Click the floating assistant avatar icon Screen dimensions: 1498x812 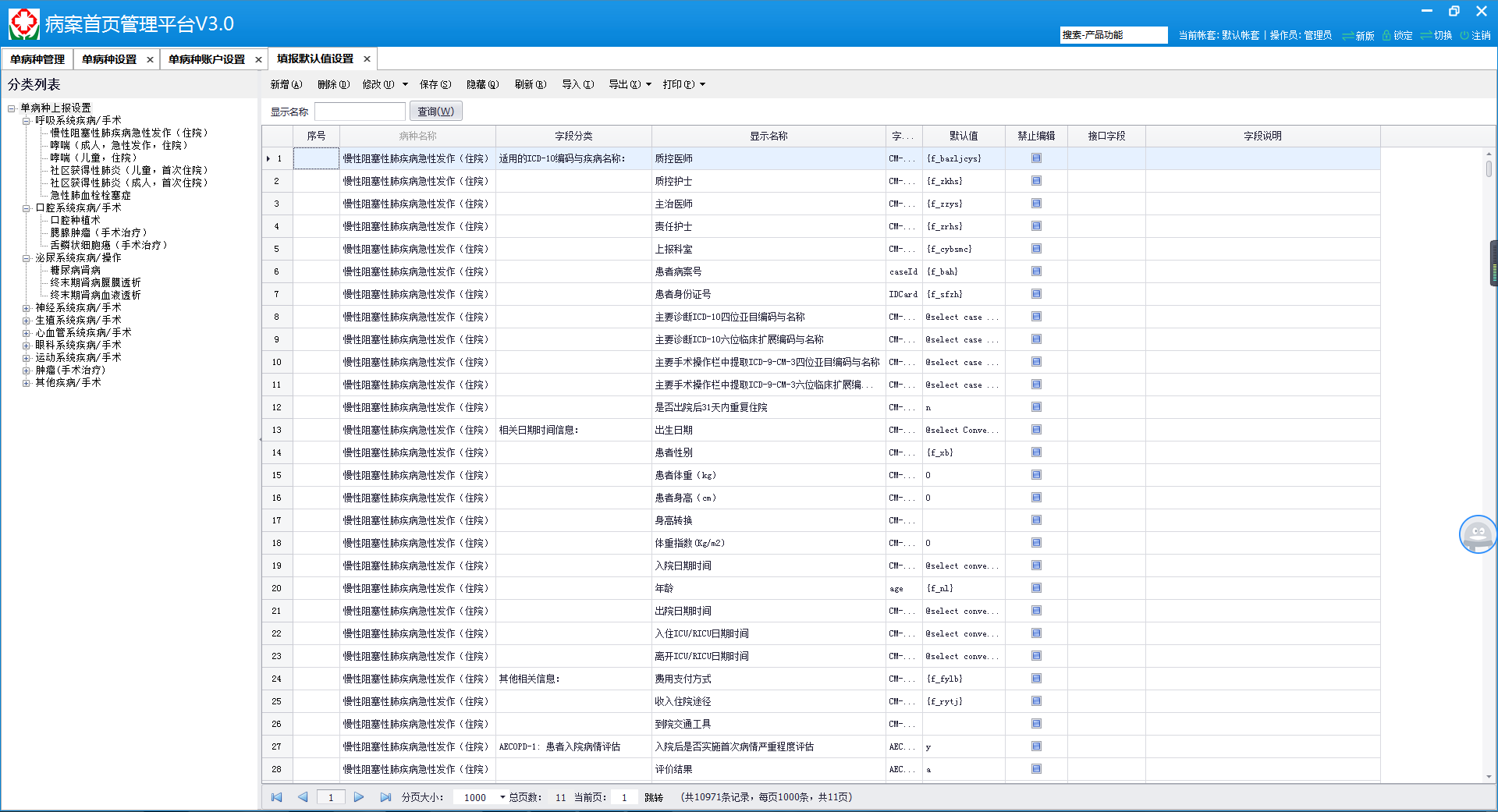click(1477, 534)
